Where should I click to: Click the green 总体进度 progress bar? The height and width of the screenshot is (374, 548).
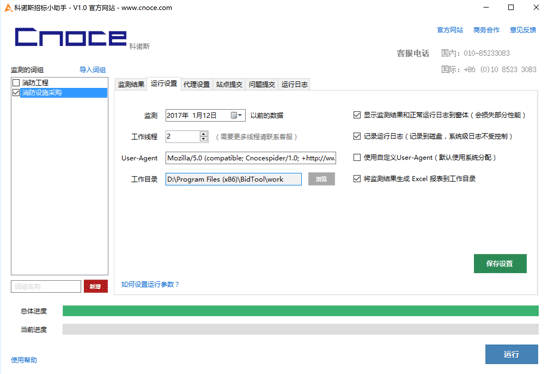point(301,311)
